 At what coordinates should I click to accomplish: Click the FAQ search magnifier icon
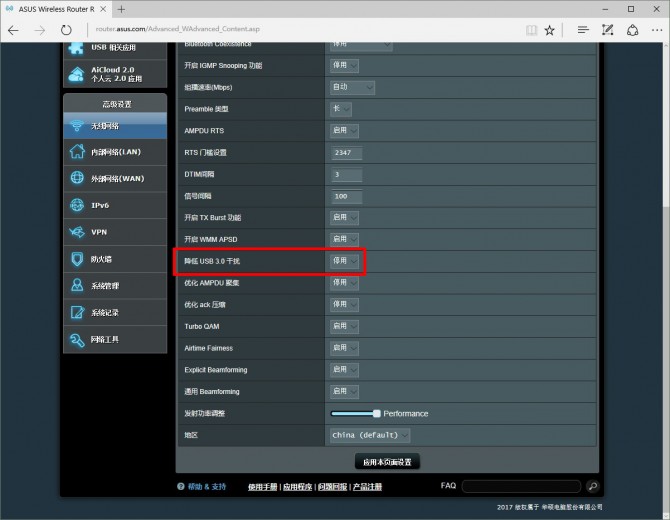(x=593, y=486)
